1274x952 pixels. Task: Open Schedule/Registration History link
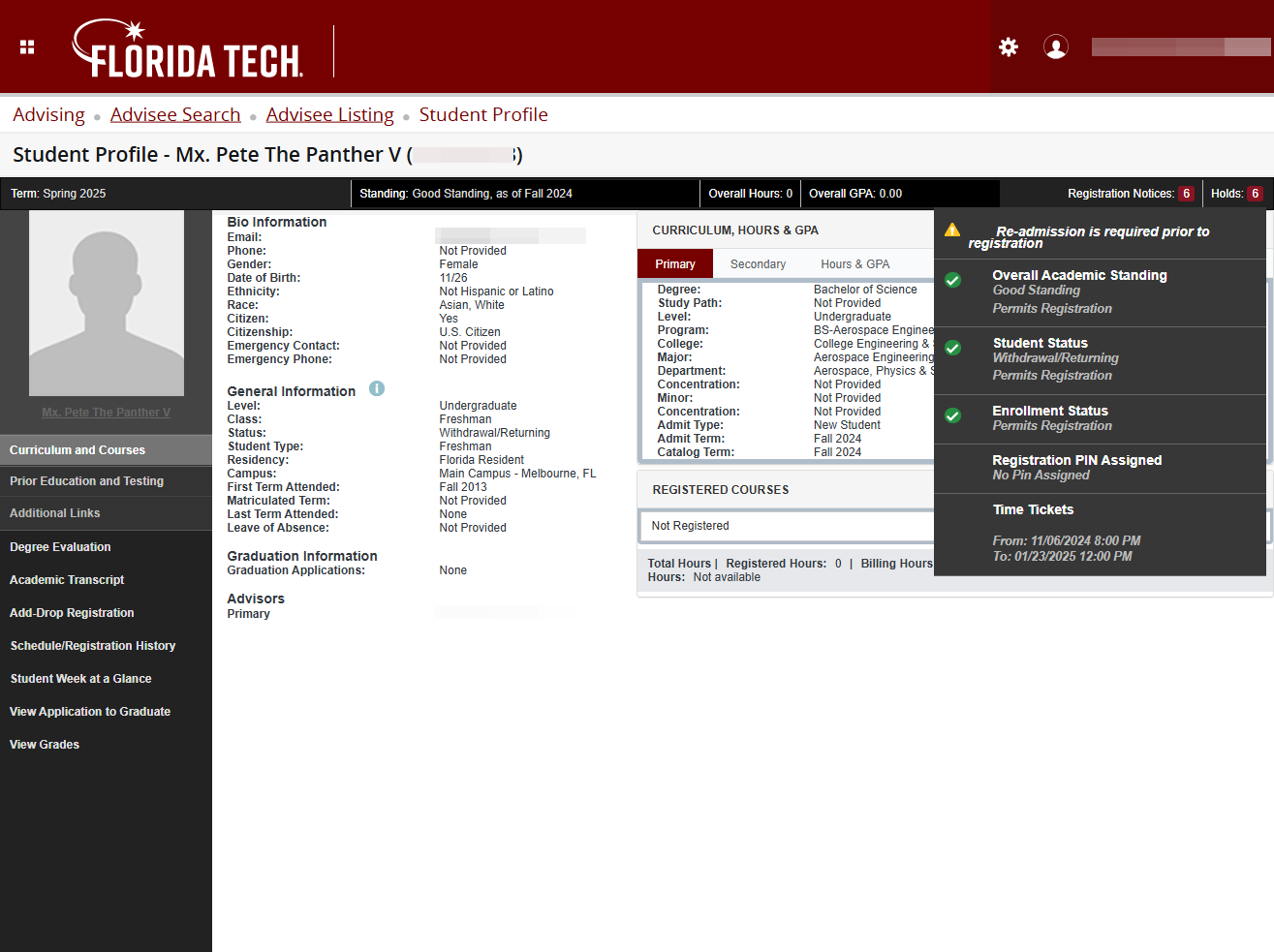pyautogui.click(x=93, y=646)
